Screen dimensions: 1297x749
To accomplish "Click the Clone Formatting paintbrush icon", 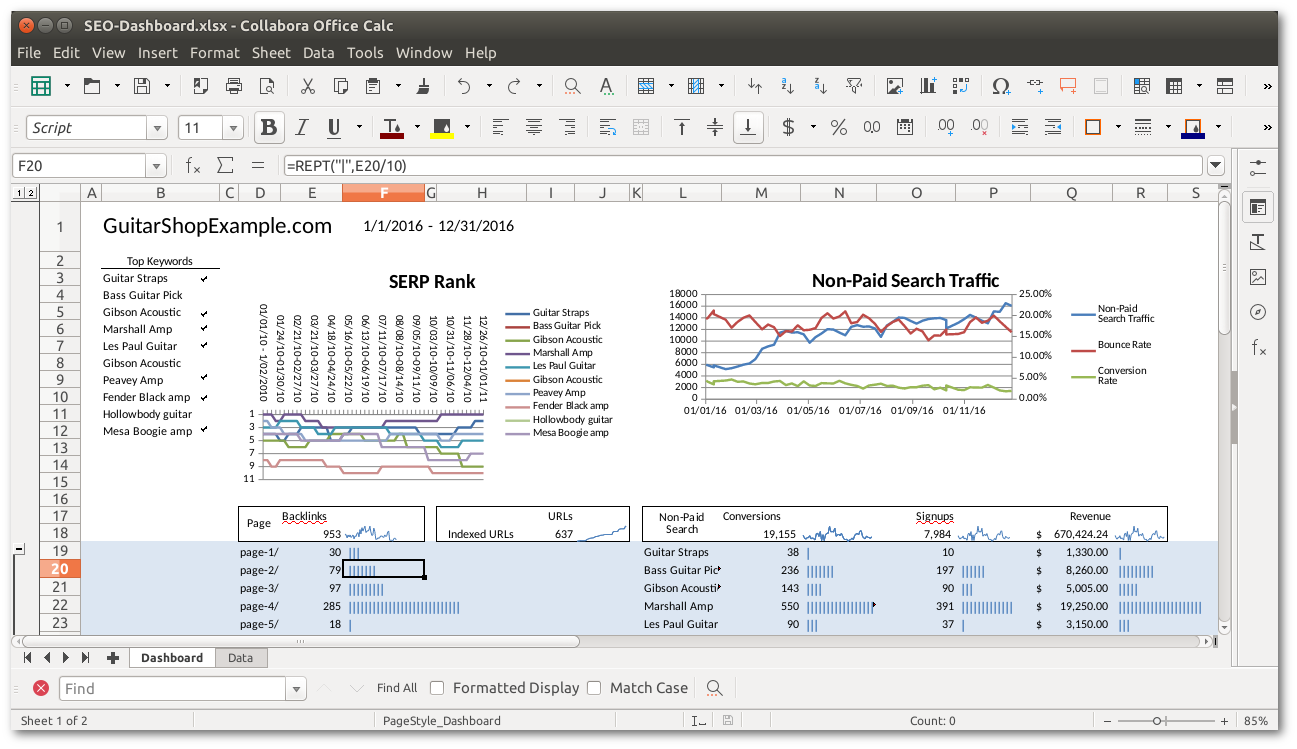I will pos(423,86).
